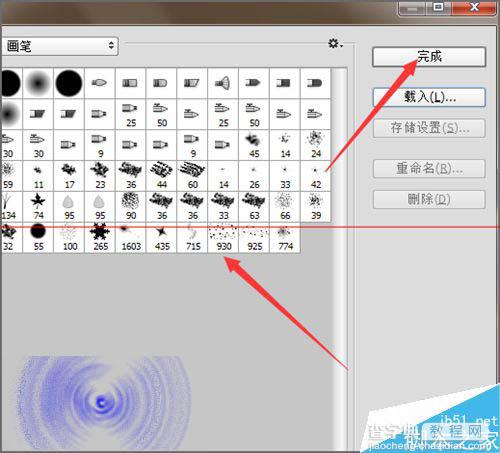The image size is (500, 453).
Task: Select the 930 scattered dots brush
Action: pos(223,238)
